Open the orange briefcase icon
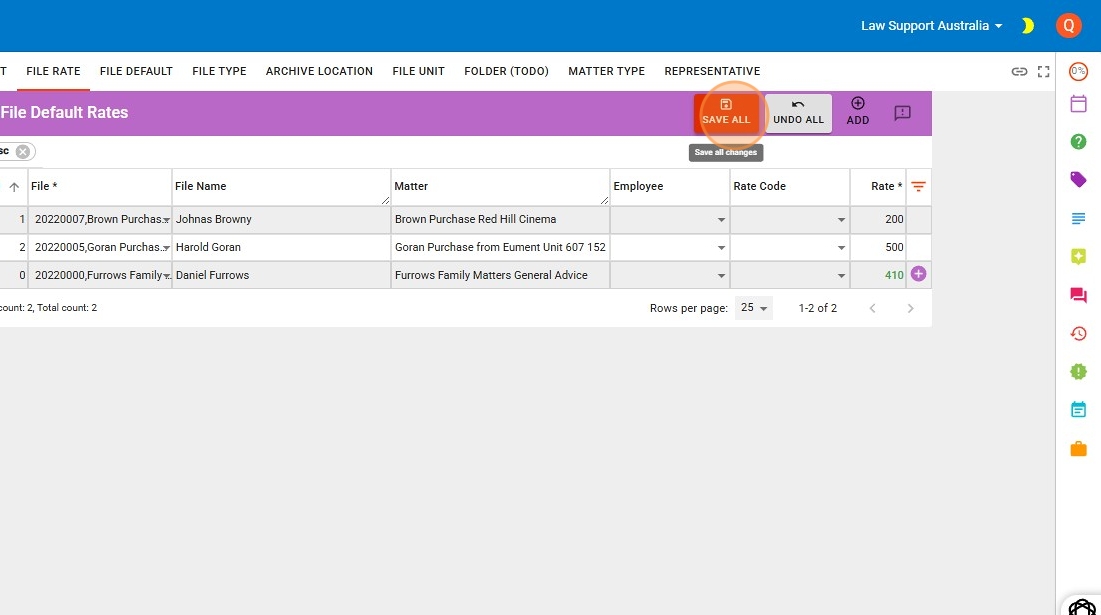 pyautogui.click(x=1078, y=449)
